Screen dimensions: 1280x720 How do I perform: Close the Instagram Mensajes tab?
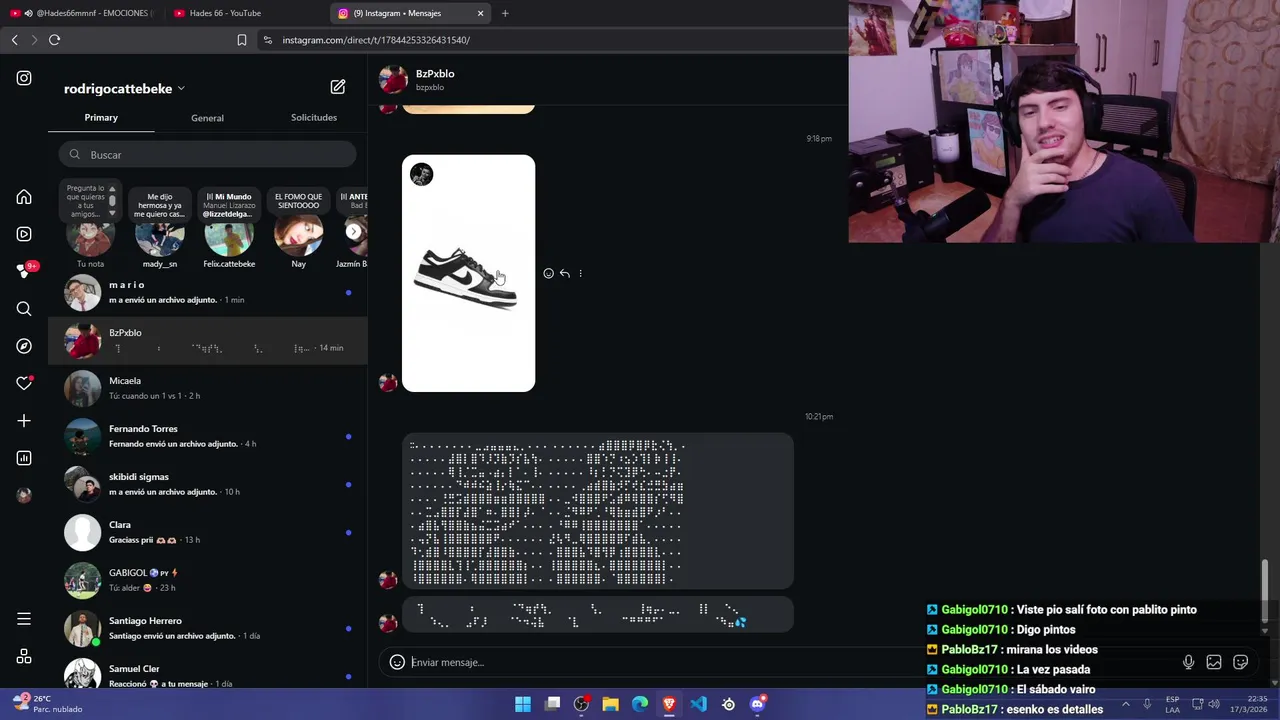tap(480, 13)
